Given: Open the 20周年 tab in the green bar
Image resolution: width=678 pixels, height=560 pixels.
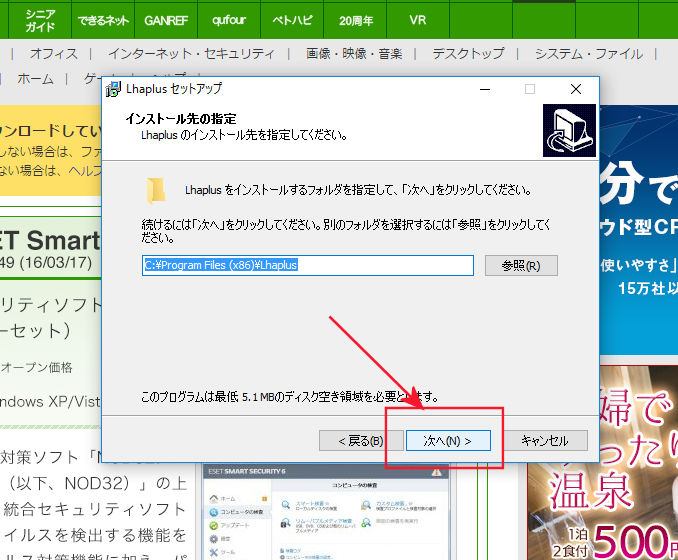Looking at the screenshot, I should 355,20.
